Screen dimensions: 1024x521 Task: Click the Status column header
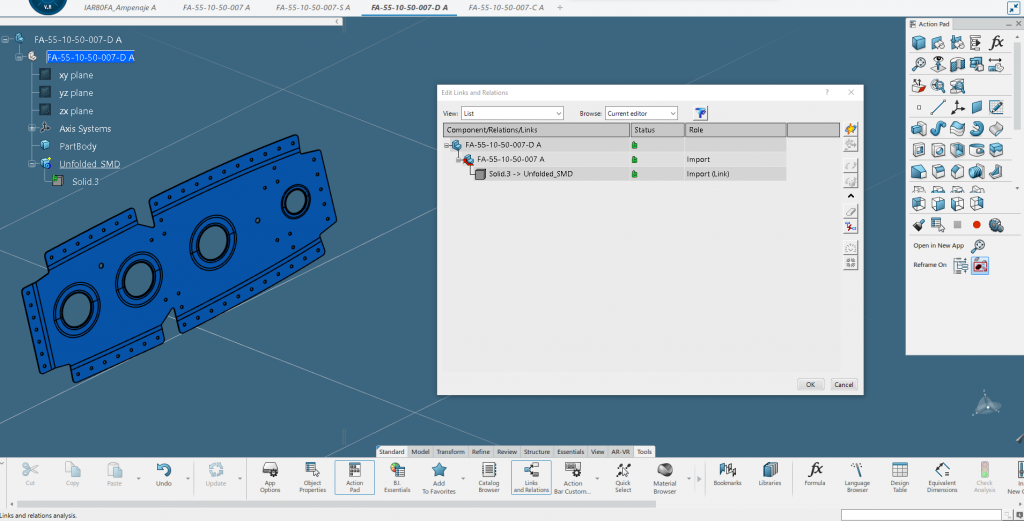657,130
